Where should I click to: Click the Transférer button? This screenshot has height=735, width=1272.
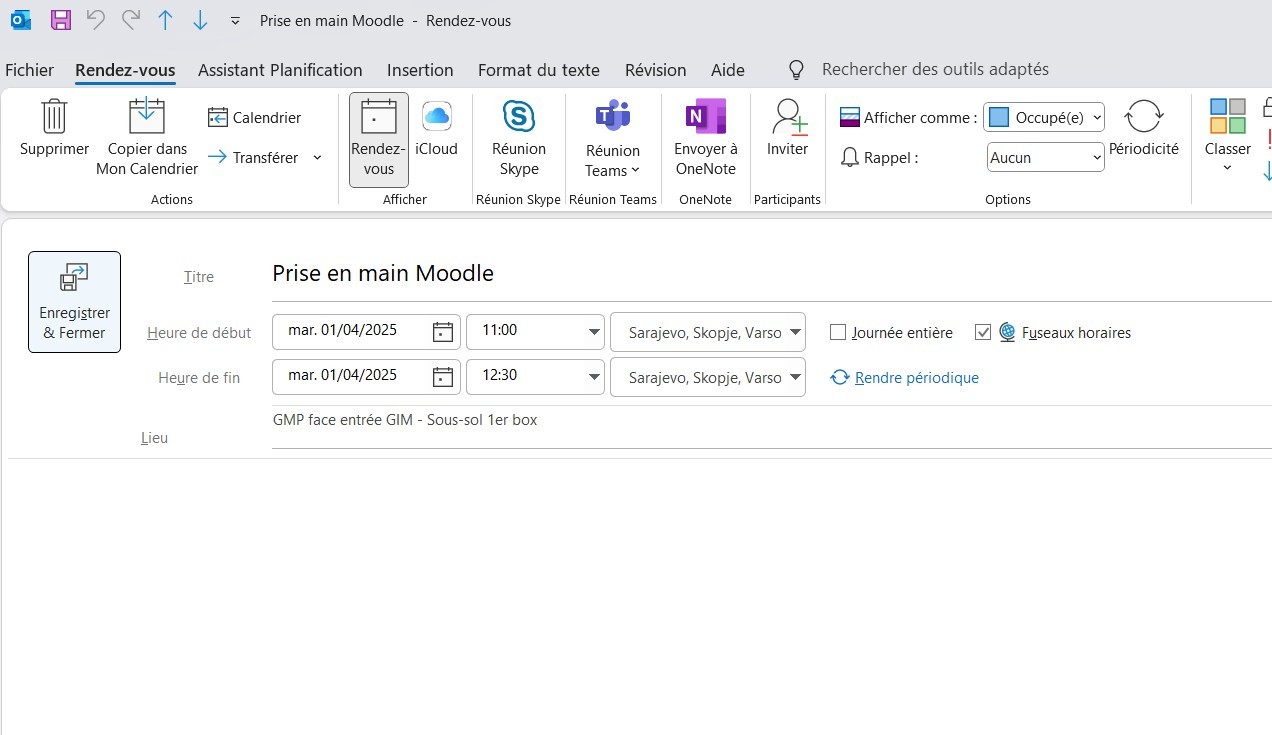pyautogui.click(x=254, y=157)
